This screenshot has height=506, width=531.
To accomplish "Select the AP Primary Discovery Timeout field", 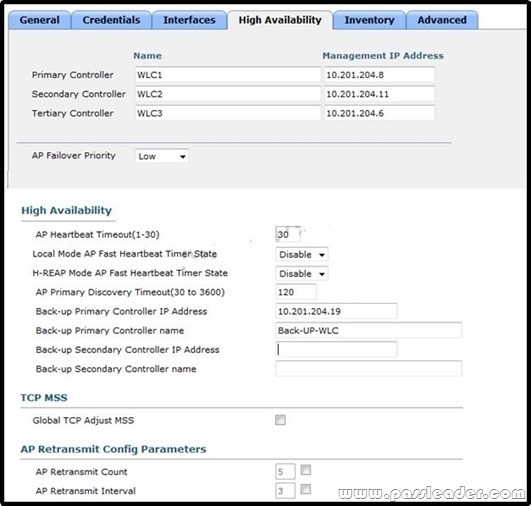I will 296,292.
